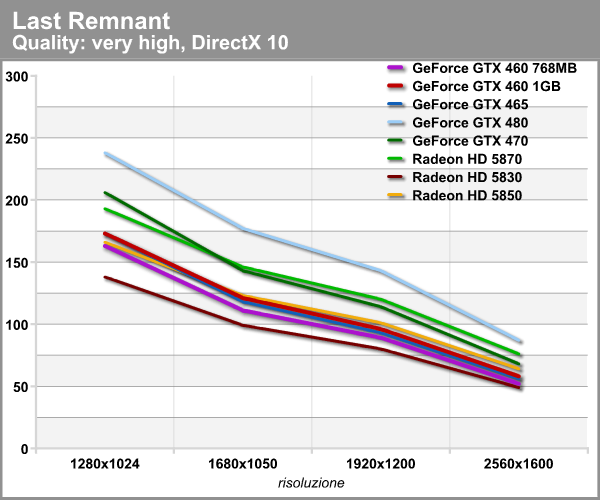600x500 pixels.
Task: Click the orange Radeon HD 5850 legend swatch
Action: tap(395, 195)
